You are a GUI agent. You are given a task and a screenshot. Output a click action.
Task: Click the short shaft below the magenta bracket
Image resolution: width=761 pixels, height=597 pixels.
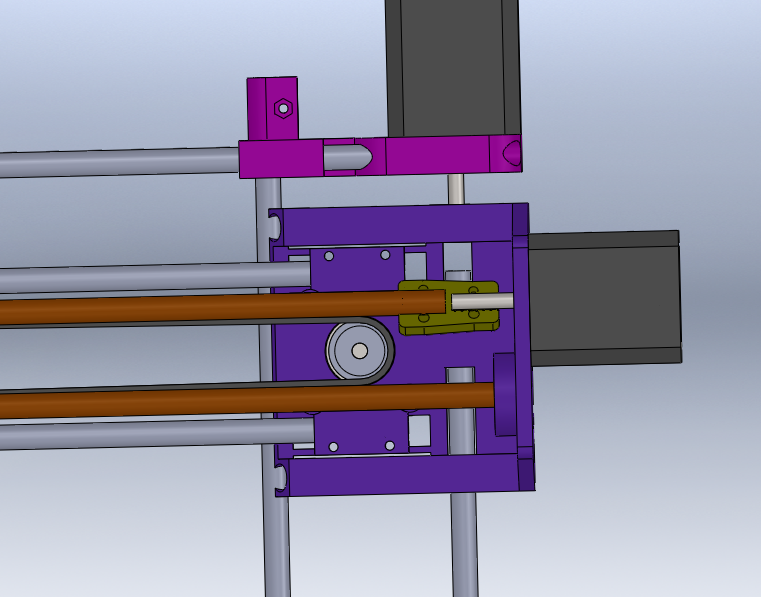tap(455, 189)
